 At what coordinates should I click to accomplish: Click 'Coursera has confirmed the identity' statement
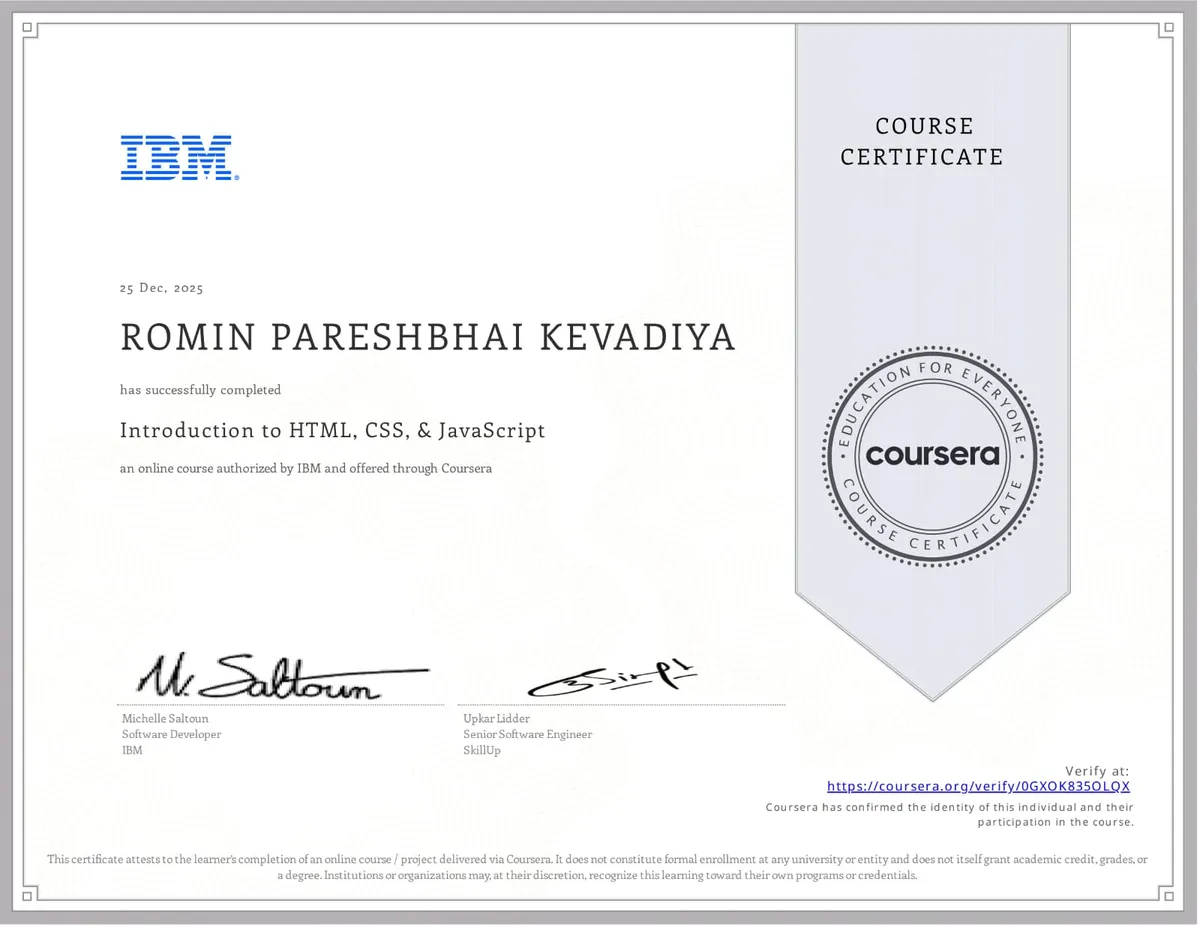(x=950, y=814)
